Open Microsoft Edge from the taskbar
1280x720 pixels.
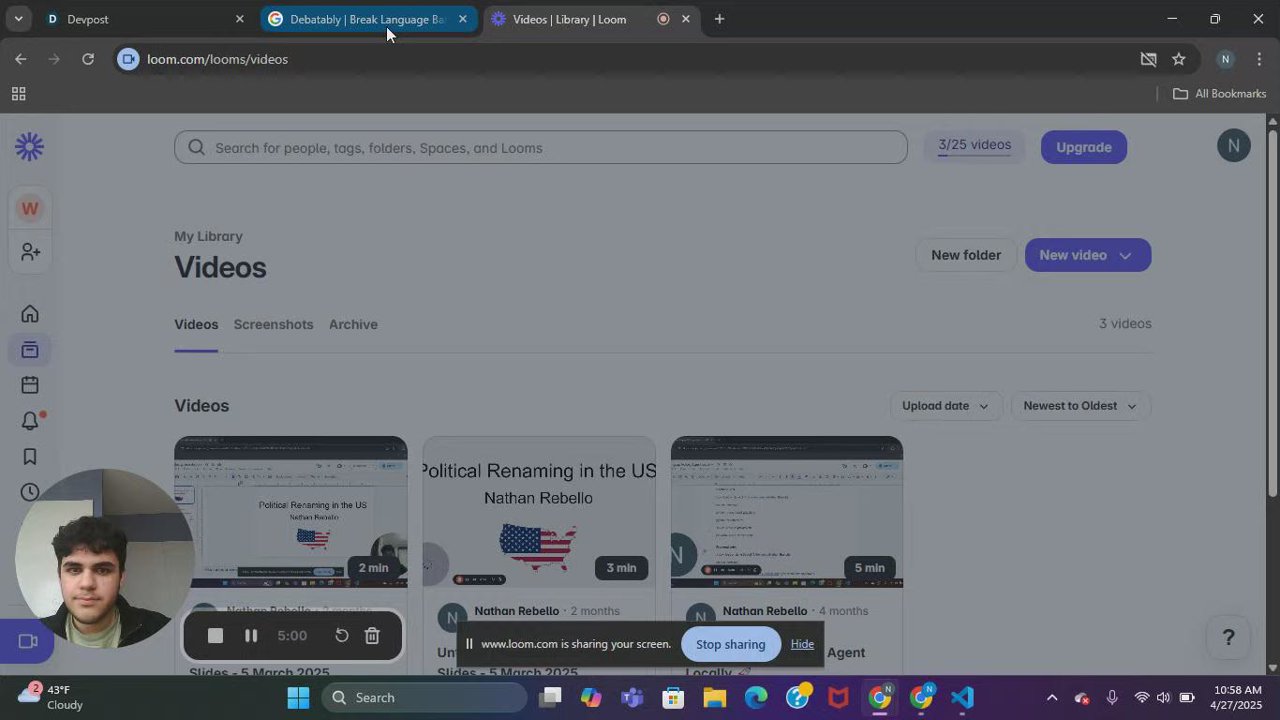click(x=756, y=698)
